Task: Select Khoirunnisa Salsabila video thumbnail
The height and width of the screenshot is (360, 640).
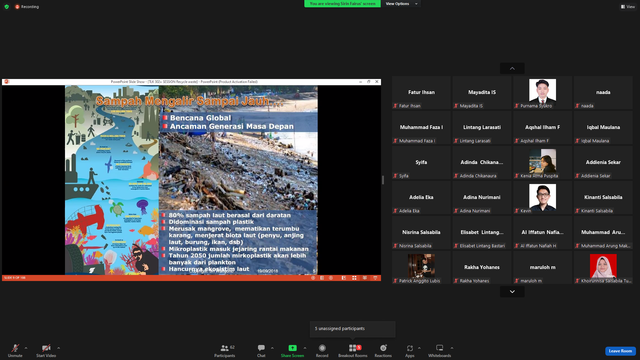Action: [x=603, y=266]
